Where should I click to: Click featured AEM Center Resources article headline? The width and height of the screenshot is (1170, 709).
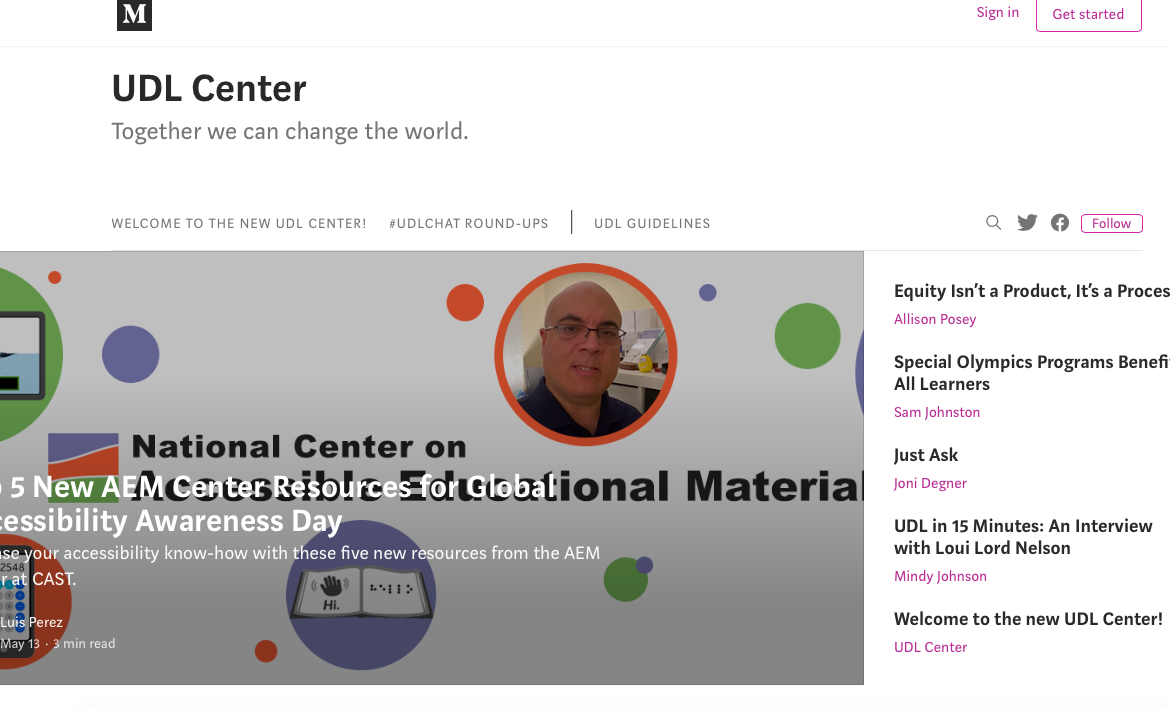[278, 504]
